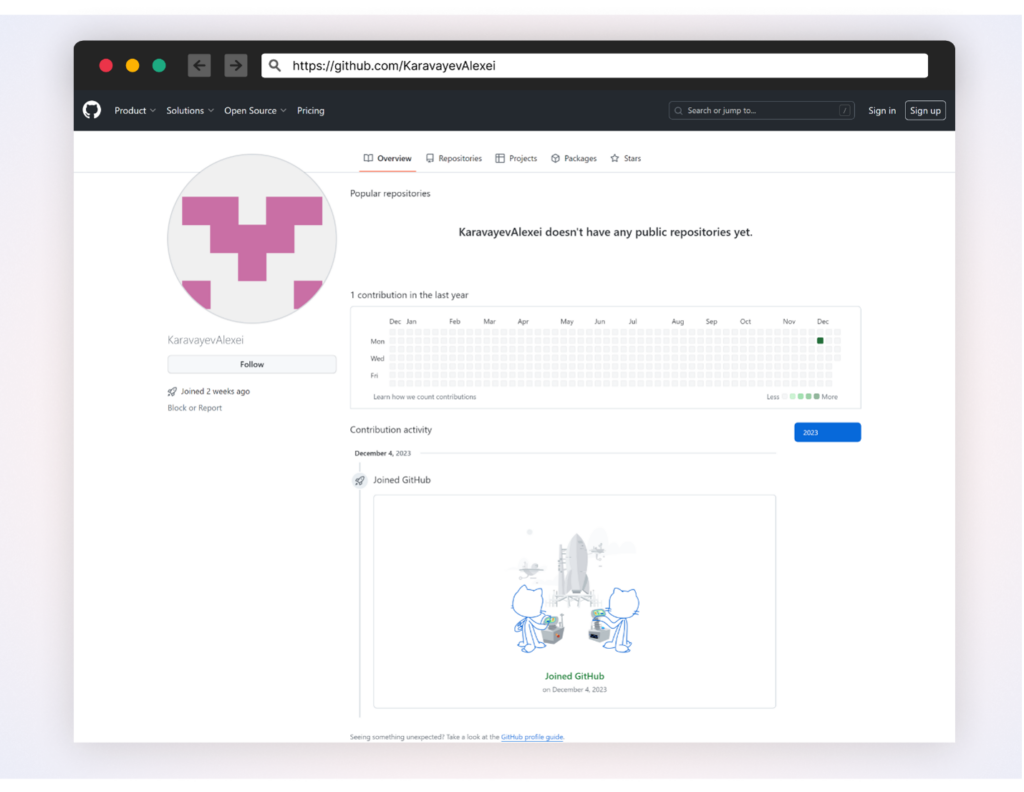Click the 'Less' legend label
Image resolution: width=1024 pixels, height=792 pixels.
coord(773,397)
